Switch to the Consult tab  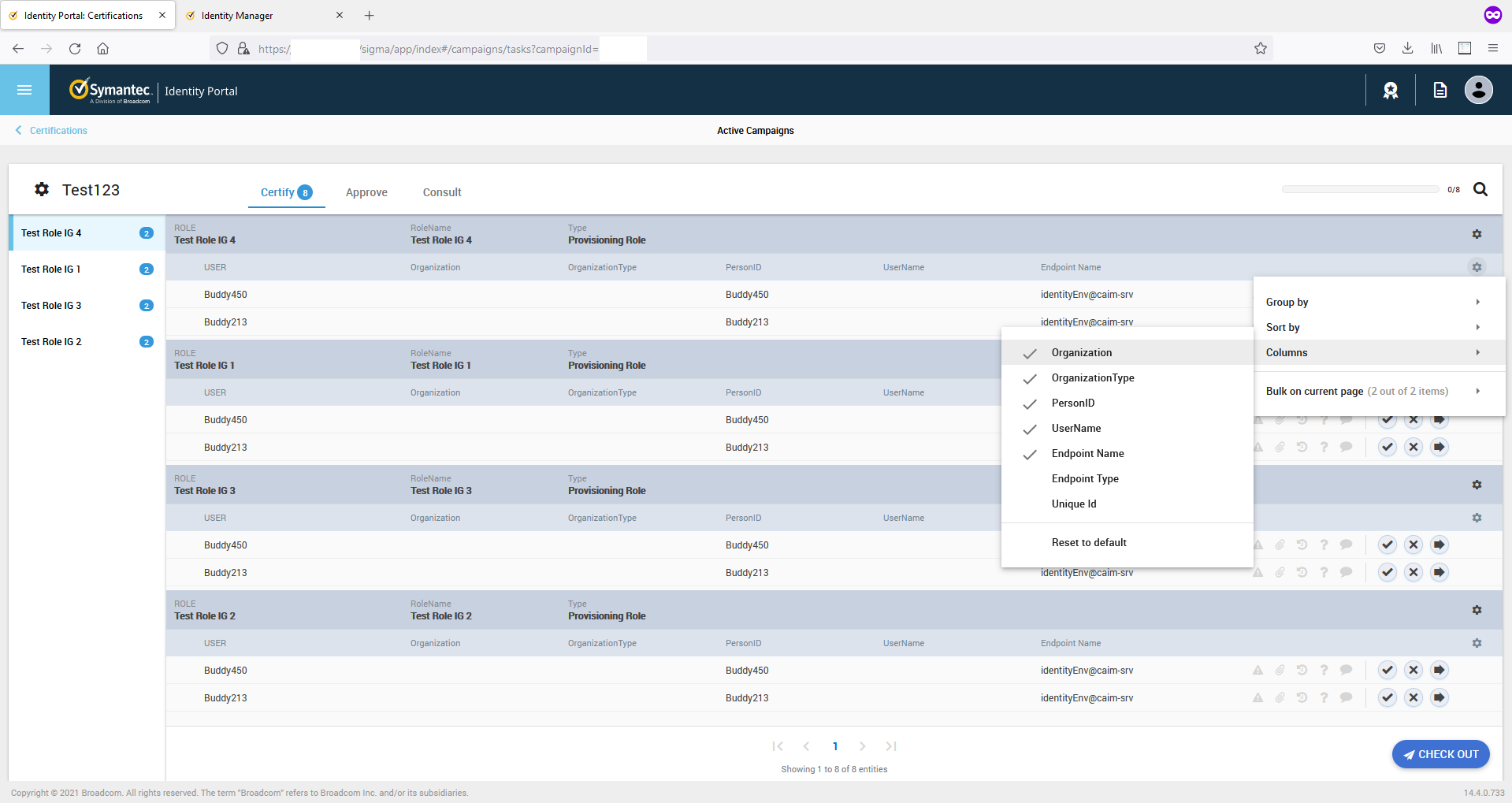pos(442,192)
